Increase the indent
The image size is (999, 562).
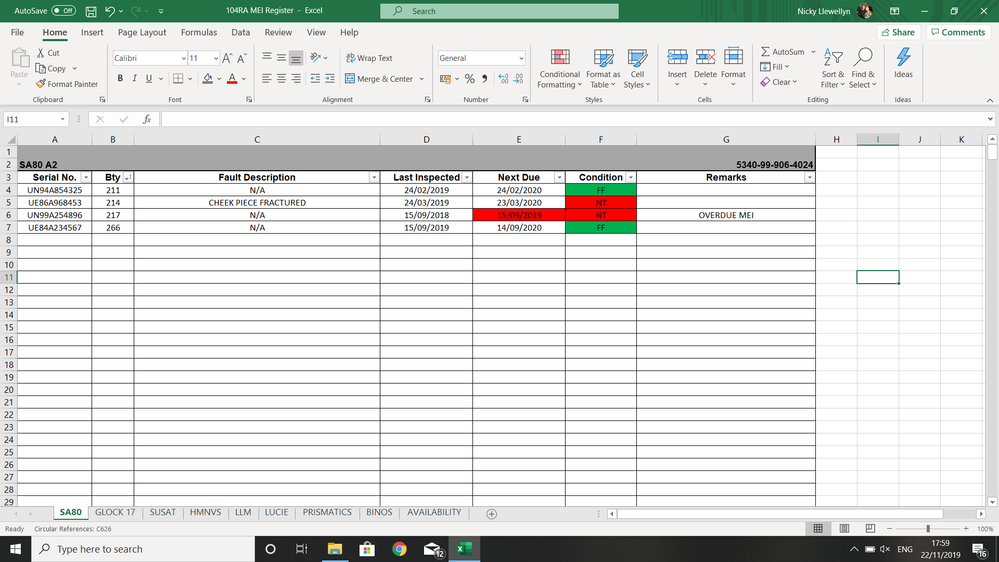[x=329, y=78]
